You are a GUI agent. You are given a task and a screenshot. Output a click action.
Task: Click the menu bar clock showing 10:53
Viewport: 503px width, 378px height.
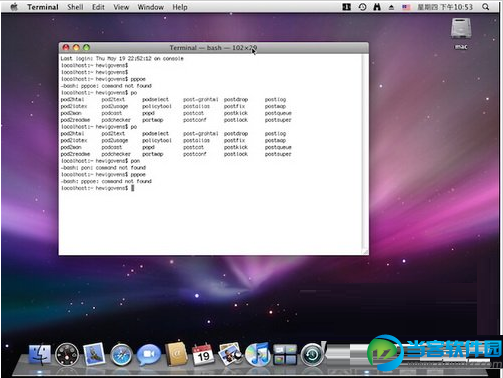tap(445, 7)
